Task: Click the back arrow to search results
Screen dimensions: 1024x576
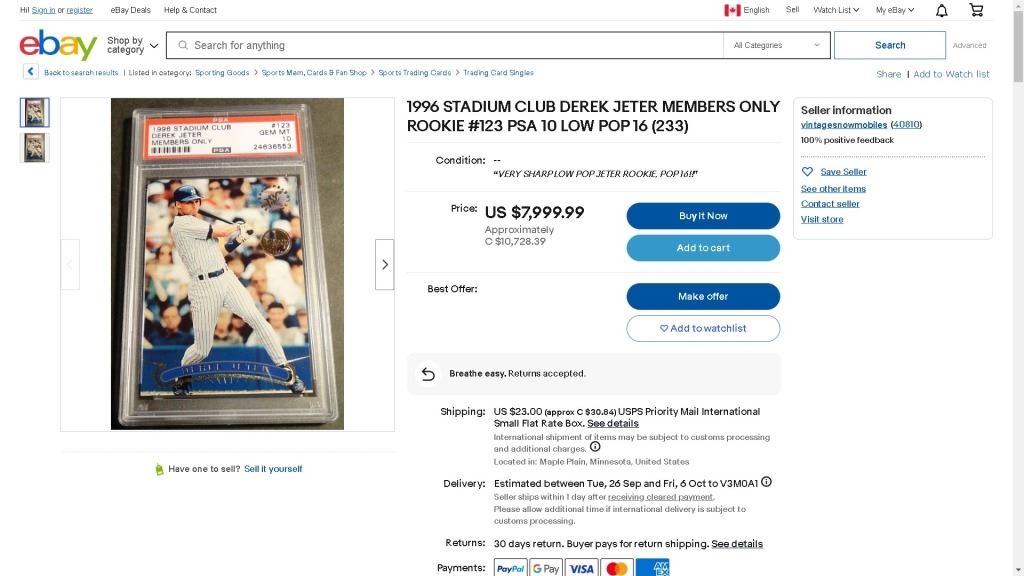Action: (31, 72)
